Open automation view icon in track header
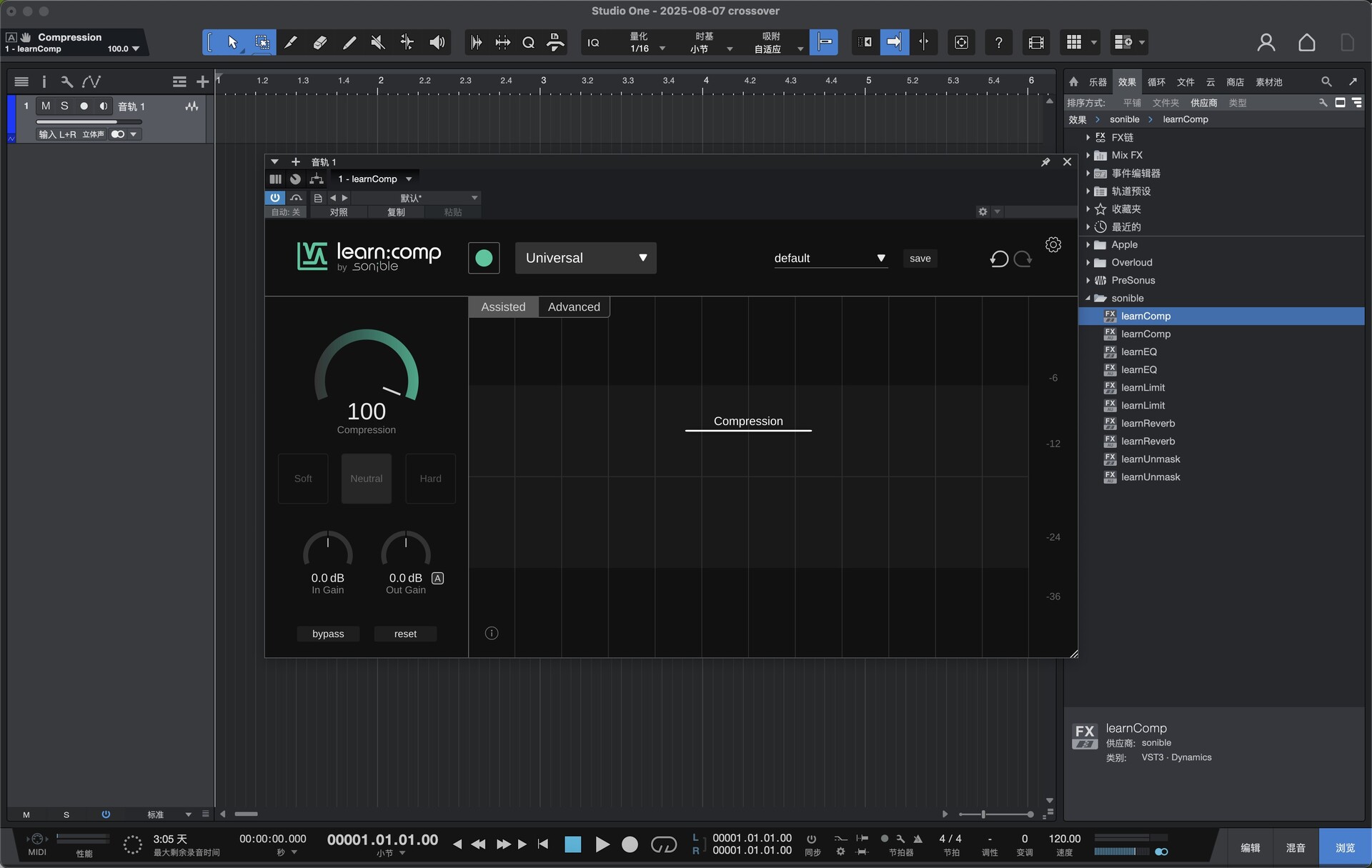Viewport: 1372px width, 868px height. 91,81
